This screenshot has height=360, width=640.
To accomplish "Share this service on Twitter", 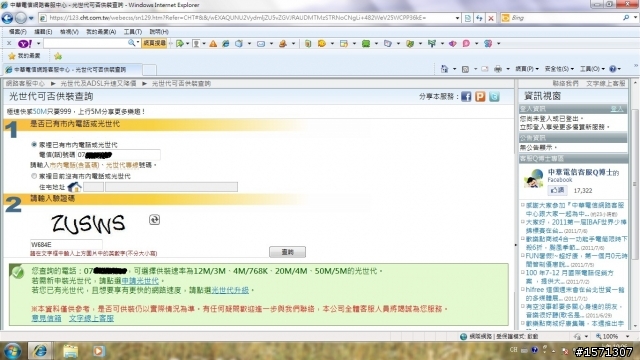I will coord(494,97).
